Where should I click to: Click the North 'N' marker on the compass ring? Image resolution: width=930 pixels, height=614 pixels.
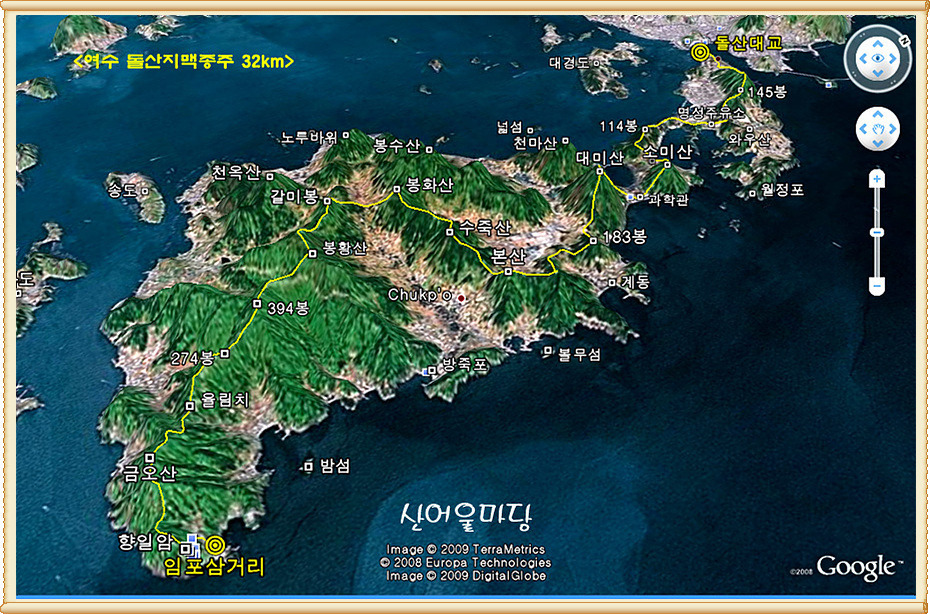point(906,40)
